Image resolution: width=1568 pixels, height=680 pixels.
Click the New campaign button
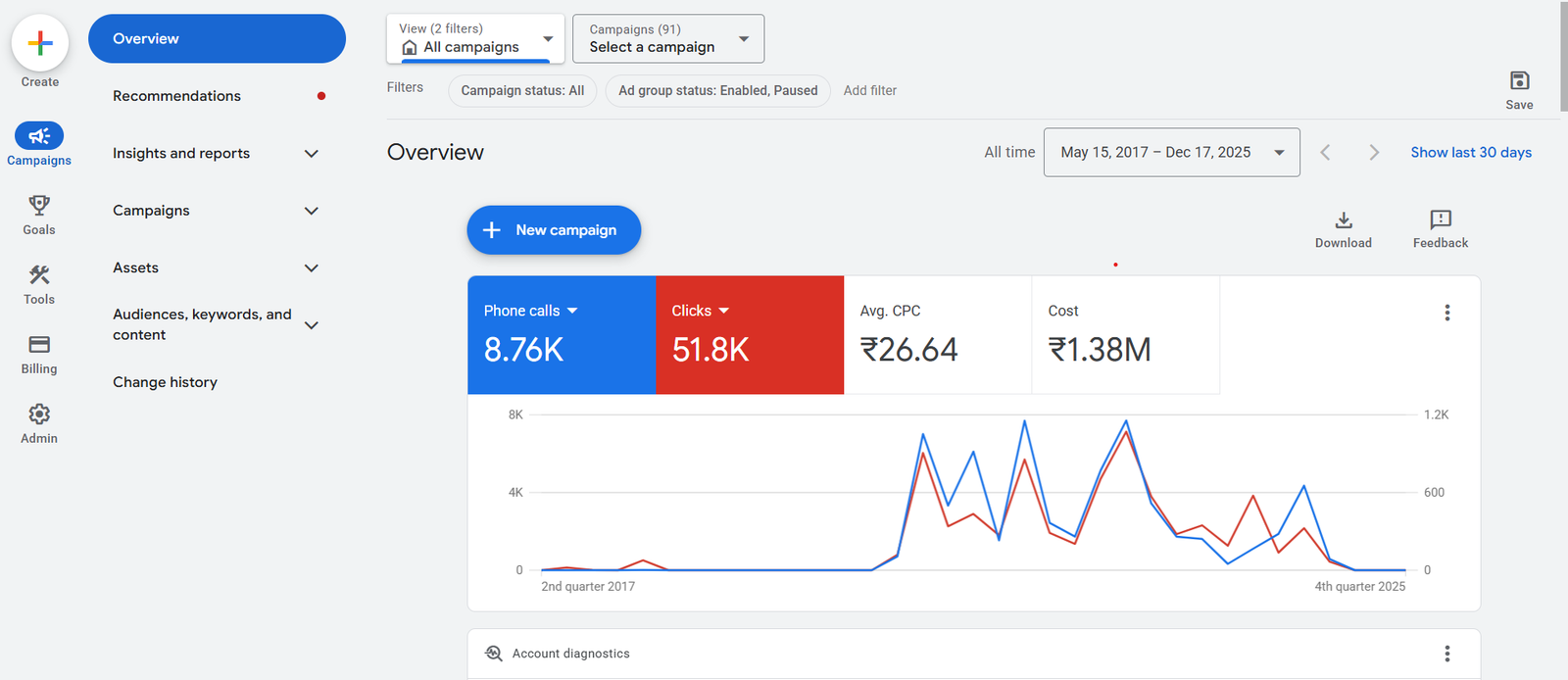554,230
